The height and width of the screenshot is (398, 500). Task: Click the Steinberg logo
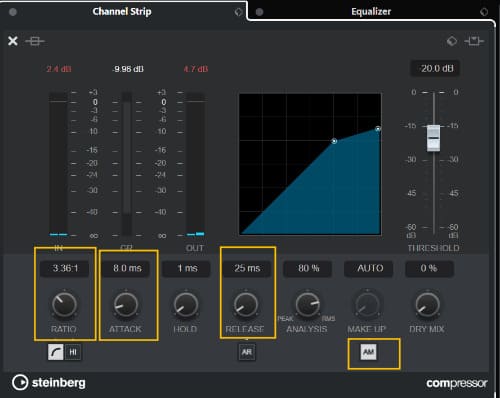[x=49, y=383]
